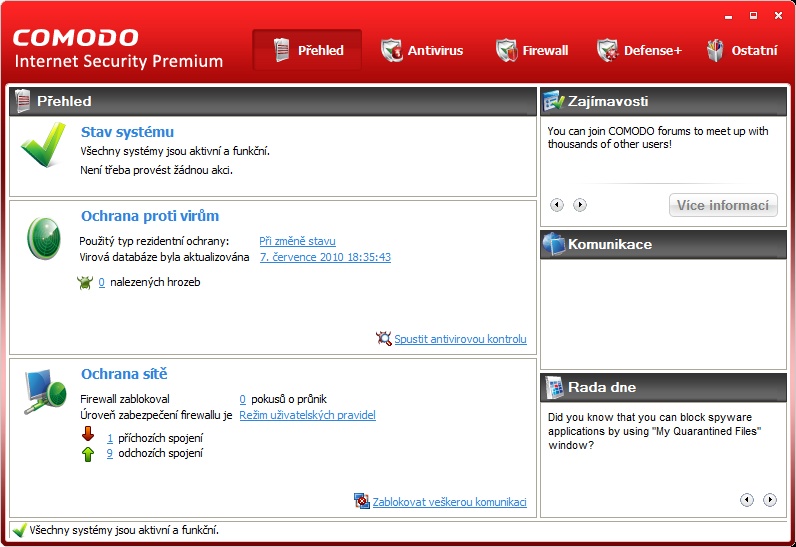Click the Antivirus shield icon
The width and height of the screenshot is (796, 547).
coord(391,50)
